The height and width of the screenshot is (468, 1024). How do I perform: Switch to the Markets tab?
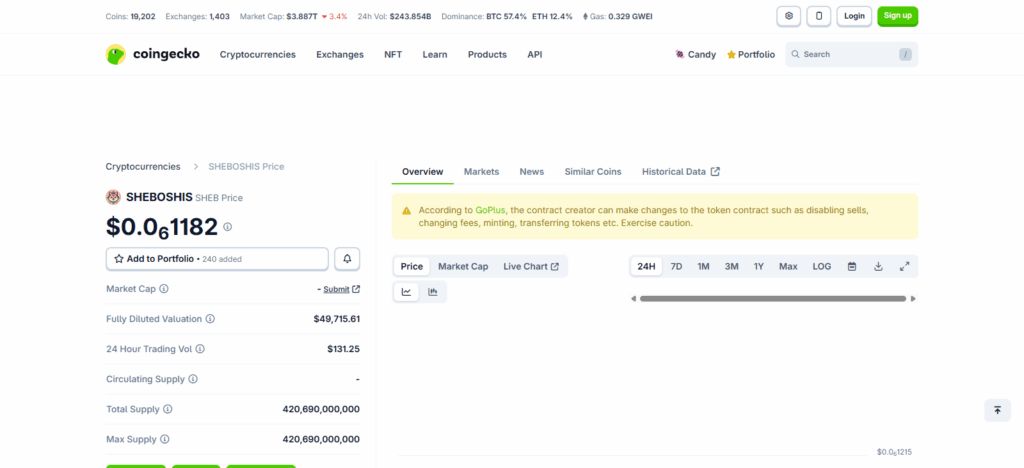click(481, 172)
